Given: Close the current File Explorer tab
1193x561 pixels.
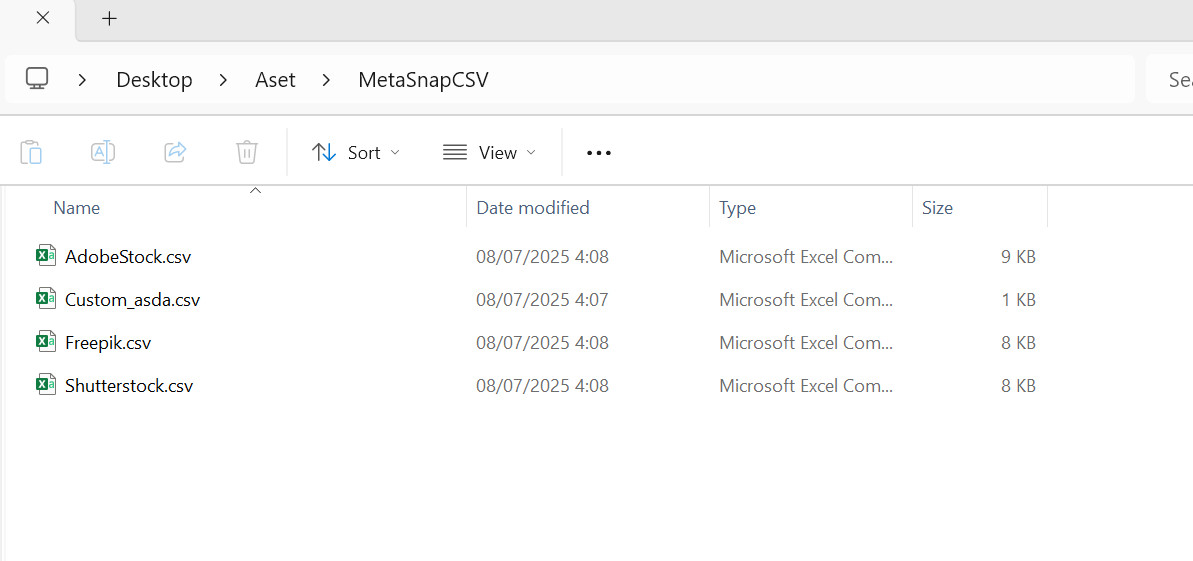Looking at the screenshot, I should click(43, 18).
